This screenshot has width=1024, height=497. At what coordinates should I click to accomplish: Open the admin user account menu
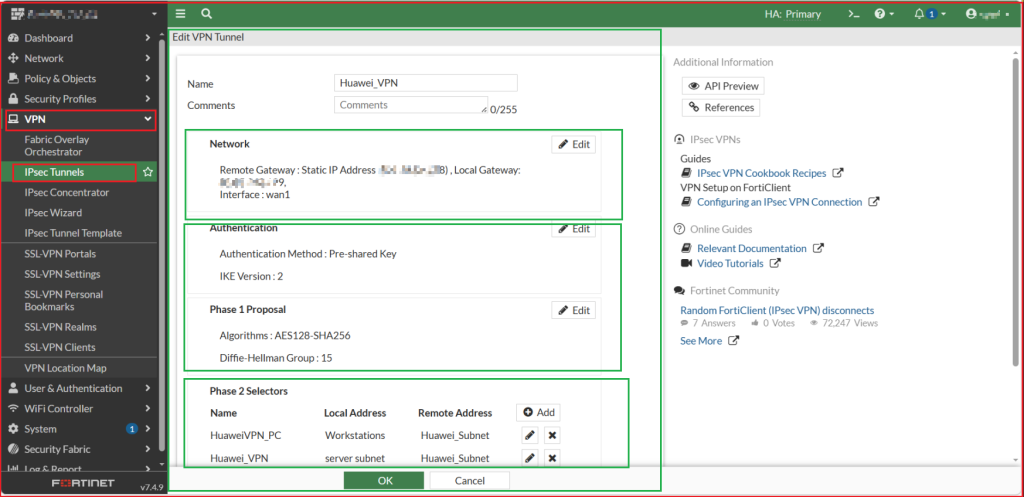[x=987, y=14]
